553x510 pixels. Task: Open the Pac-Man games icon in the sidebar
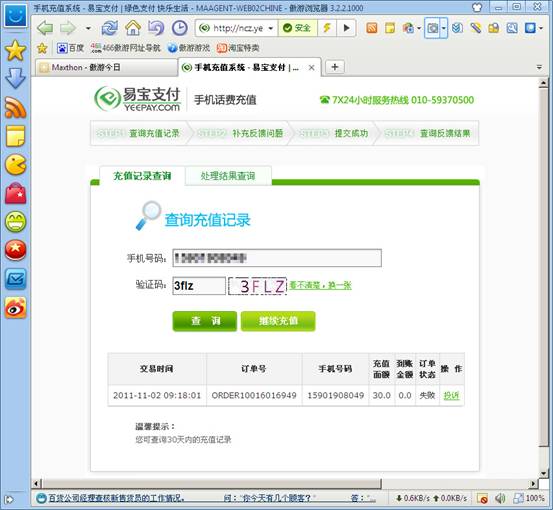tap(15, 164)
